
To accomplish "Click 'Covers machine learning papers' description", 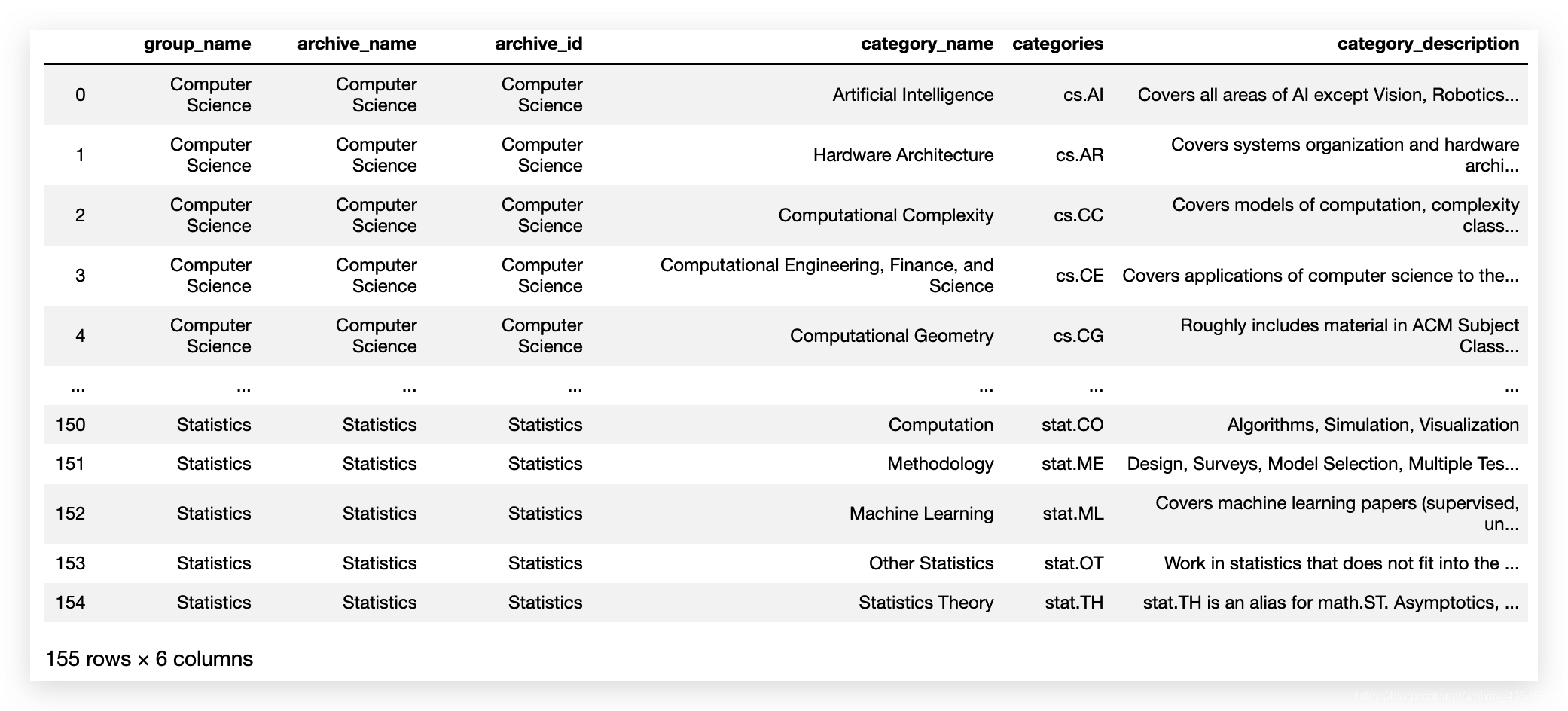I will tap(1338, 514).
